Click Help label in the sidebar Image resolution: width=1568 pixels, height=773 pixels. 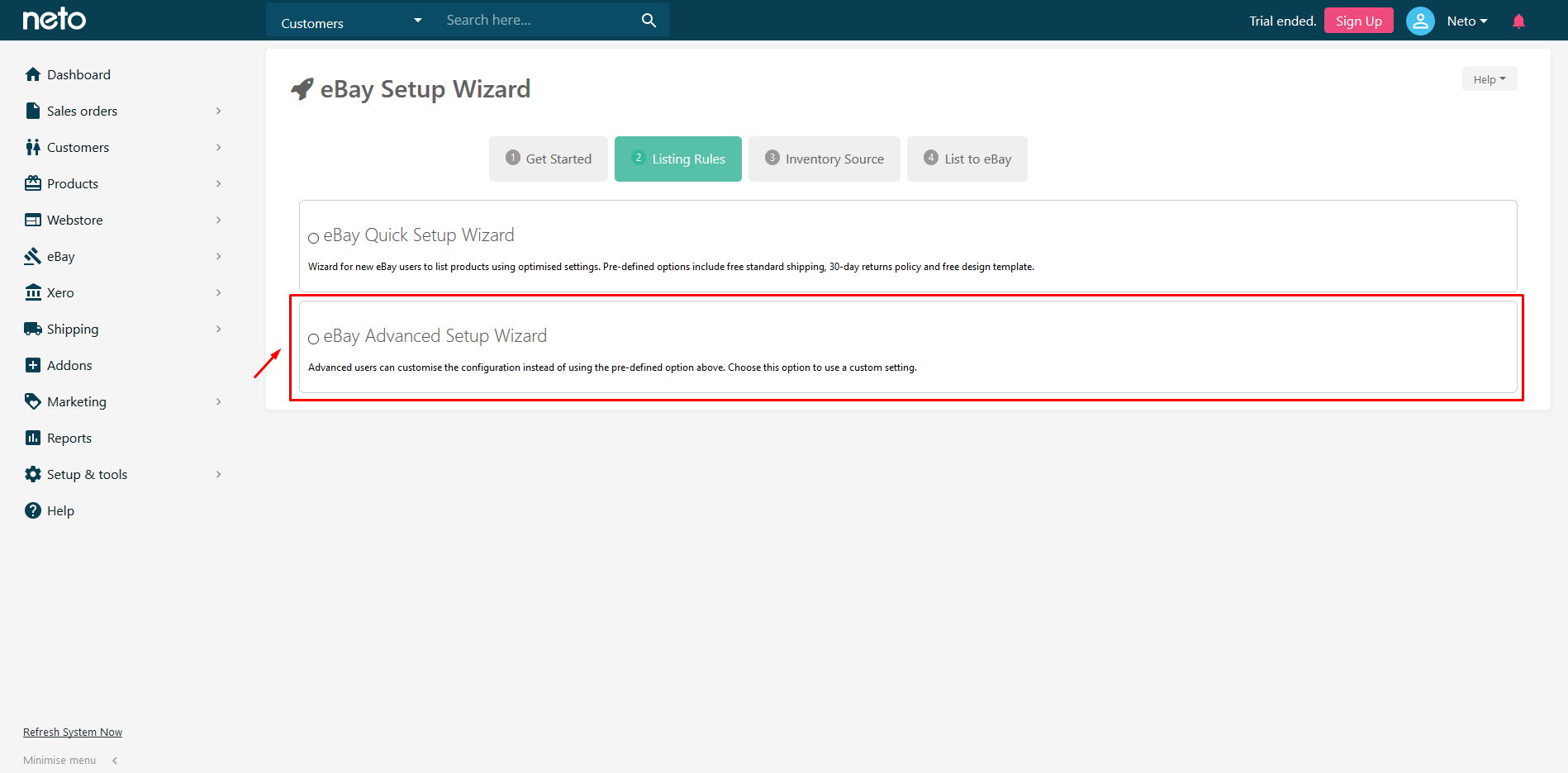(x=60, y=510)
